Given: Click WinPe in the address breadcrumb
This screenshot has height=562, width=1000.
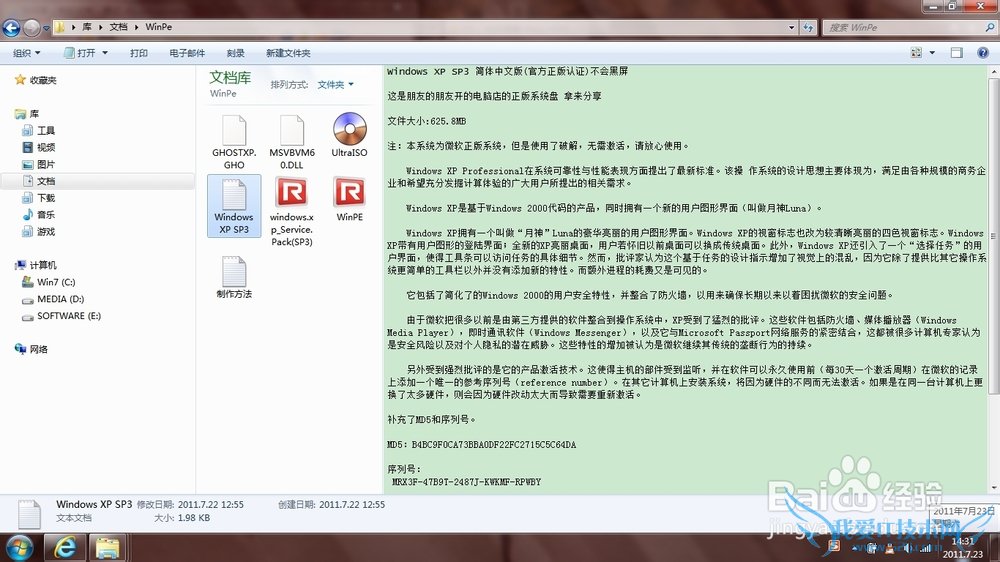Looking at the screenshot, I should pyautogui.click(x=159, y=27).
